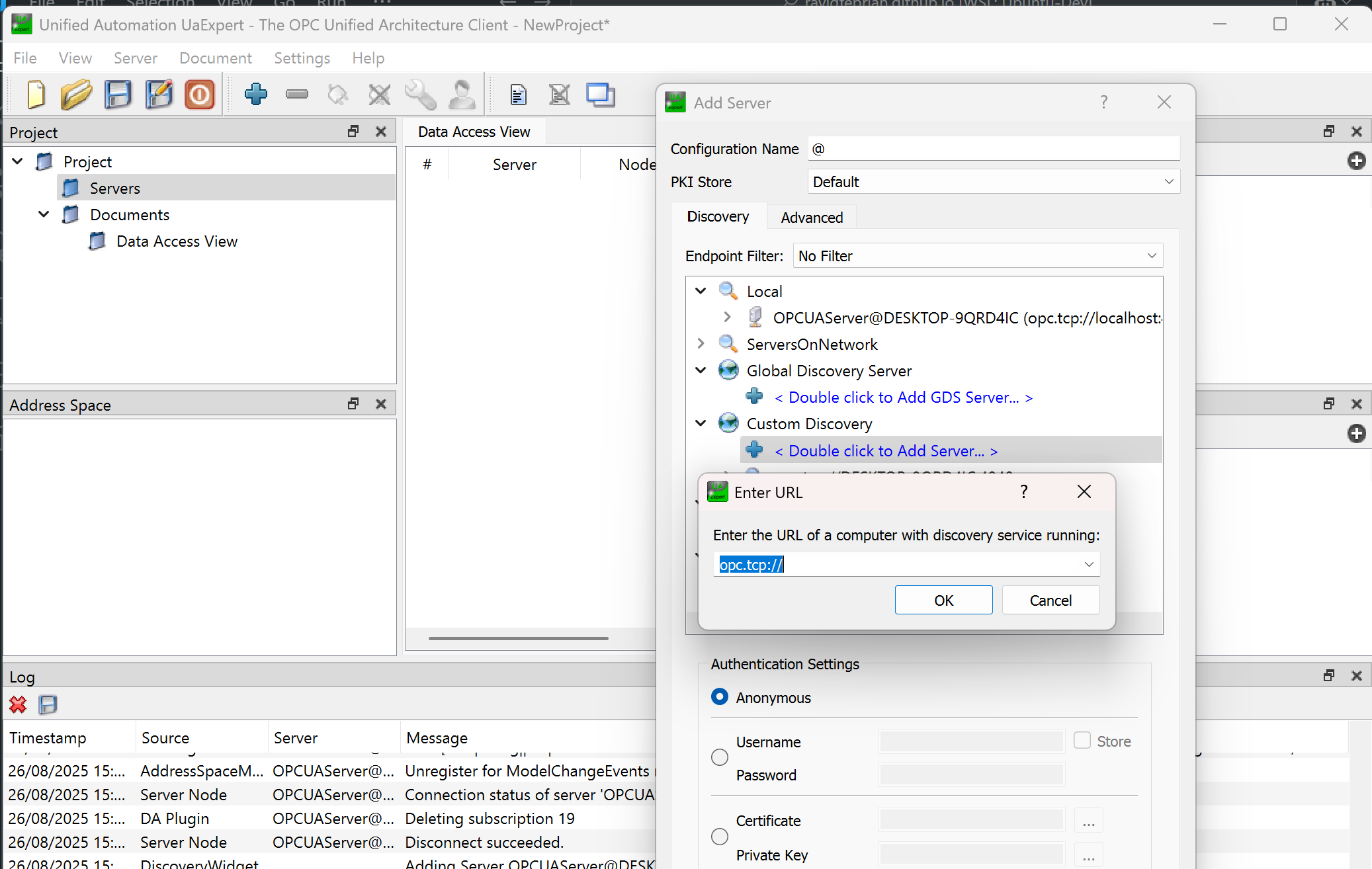Enable the Store checkbox
The width and height of the screenshot is (1372, 869).
pos(1082,741)
